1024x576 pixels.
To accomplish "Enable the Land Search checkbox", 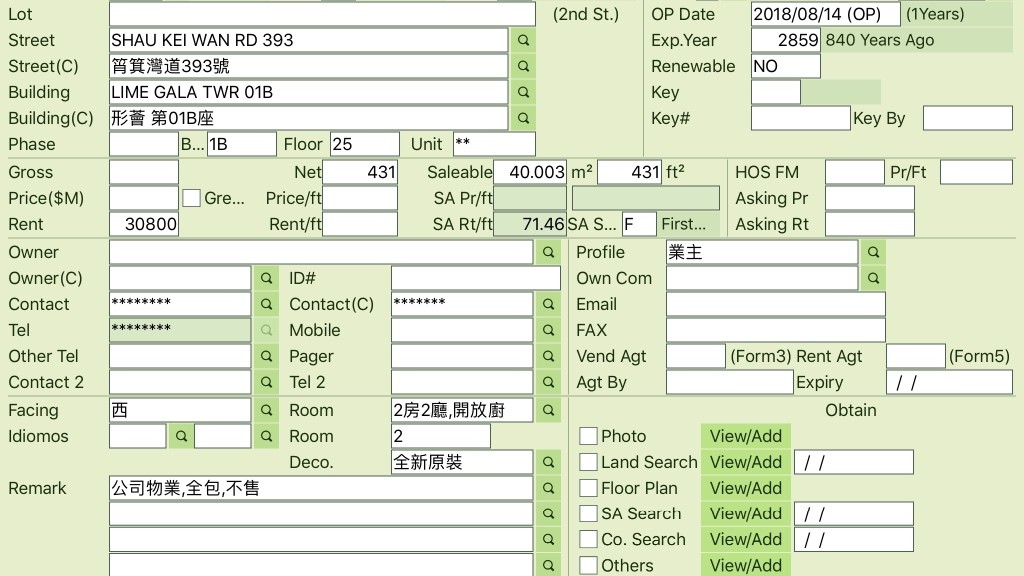I will tap(589, 462).
